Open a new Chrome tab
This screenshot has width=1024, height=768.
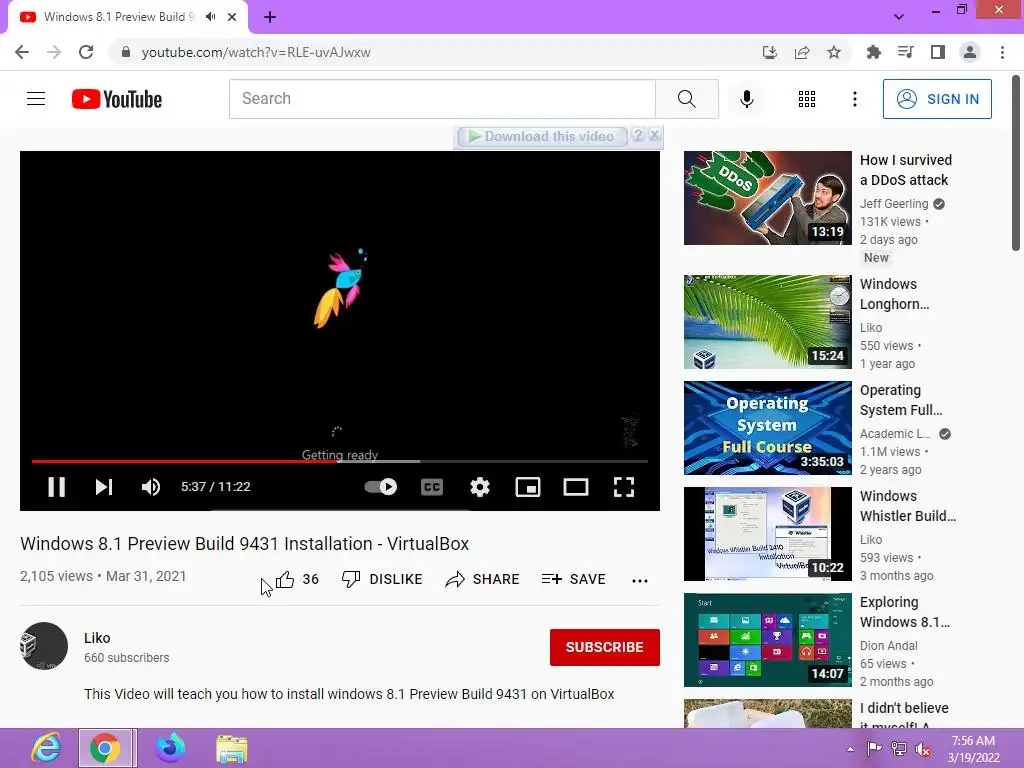[270, 17]
